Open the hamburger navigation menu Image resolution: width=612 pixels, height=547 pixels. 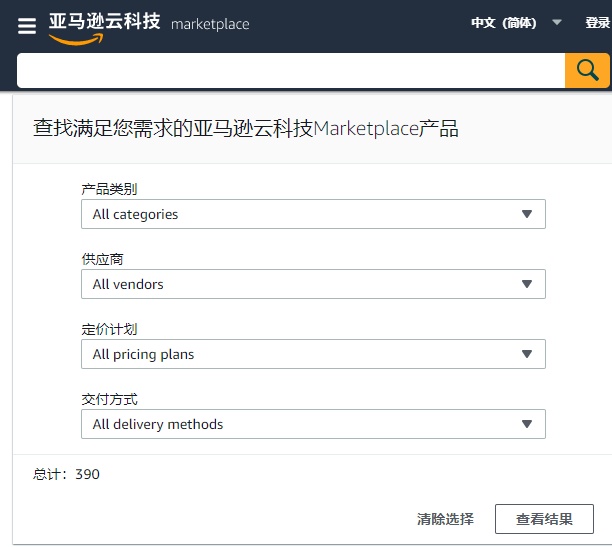(x=27, y=26)
